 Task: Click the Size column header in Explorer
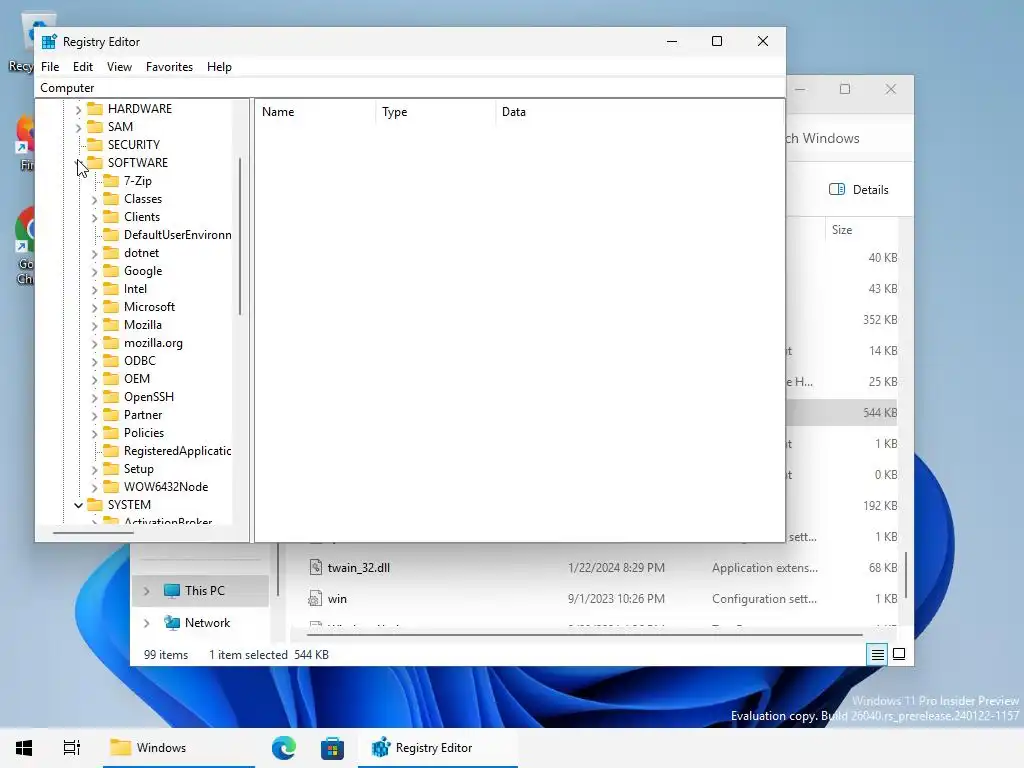[x=842, y=230]
